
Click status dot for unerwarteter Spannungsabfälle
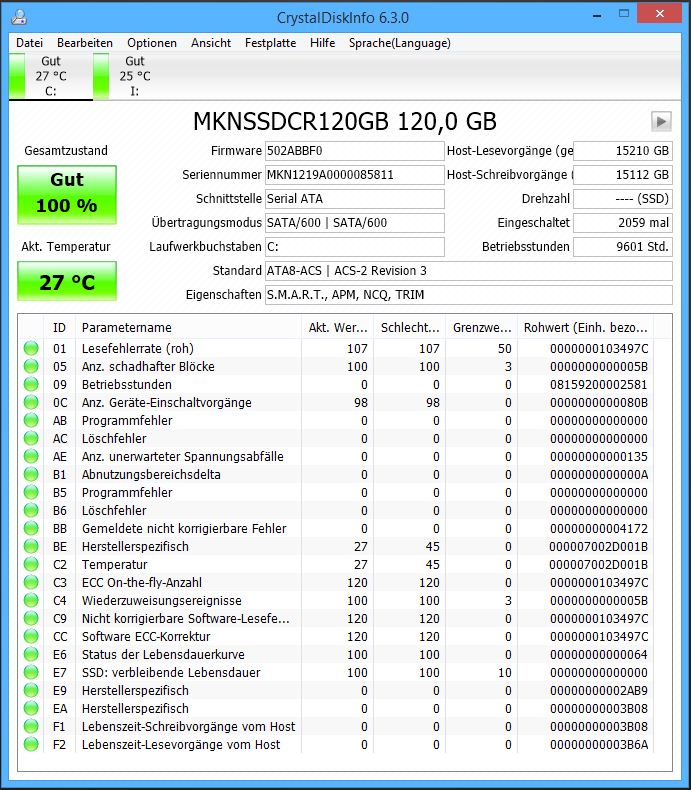tap(31, 456)
